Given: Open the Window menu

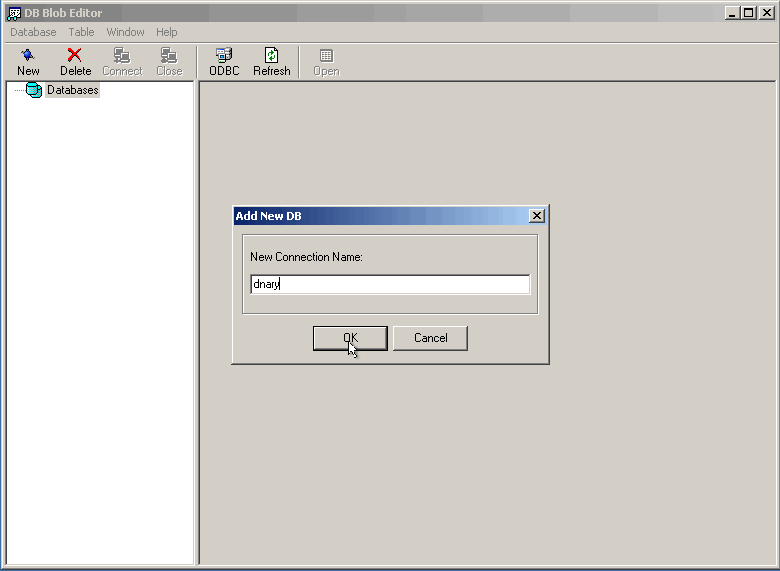Looking at the screenshot, I should (x=125, y=32).
